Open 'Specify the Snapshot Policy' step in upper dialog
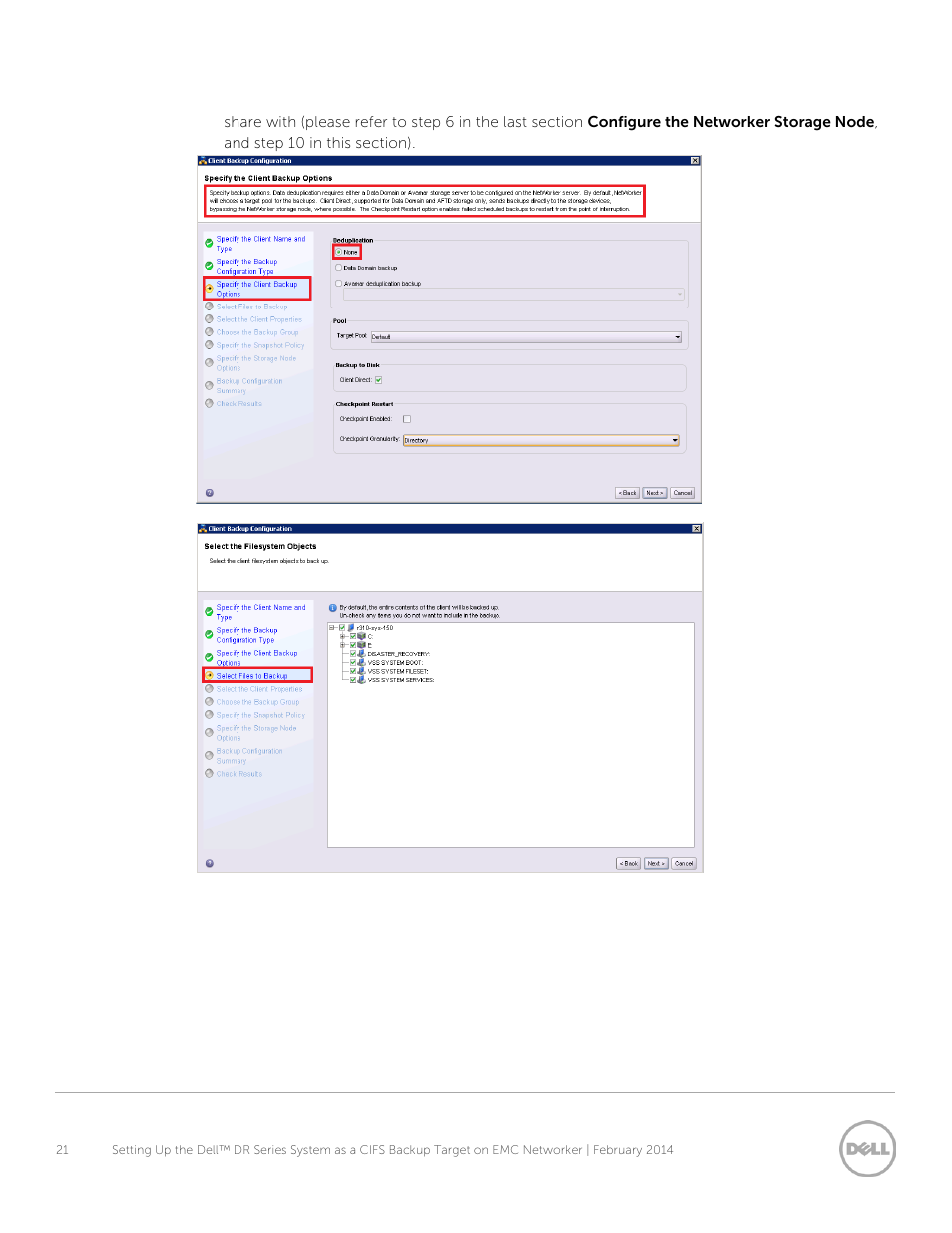Screen dimensions: 952x1233 pos(260,345)
